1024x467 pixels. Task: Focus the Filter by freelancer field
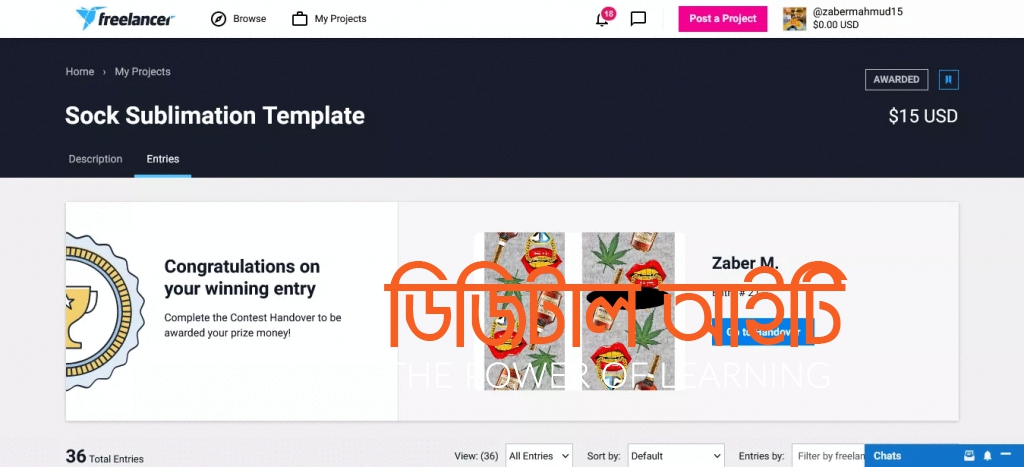pyautogui.click(x=828, y=456)
